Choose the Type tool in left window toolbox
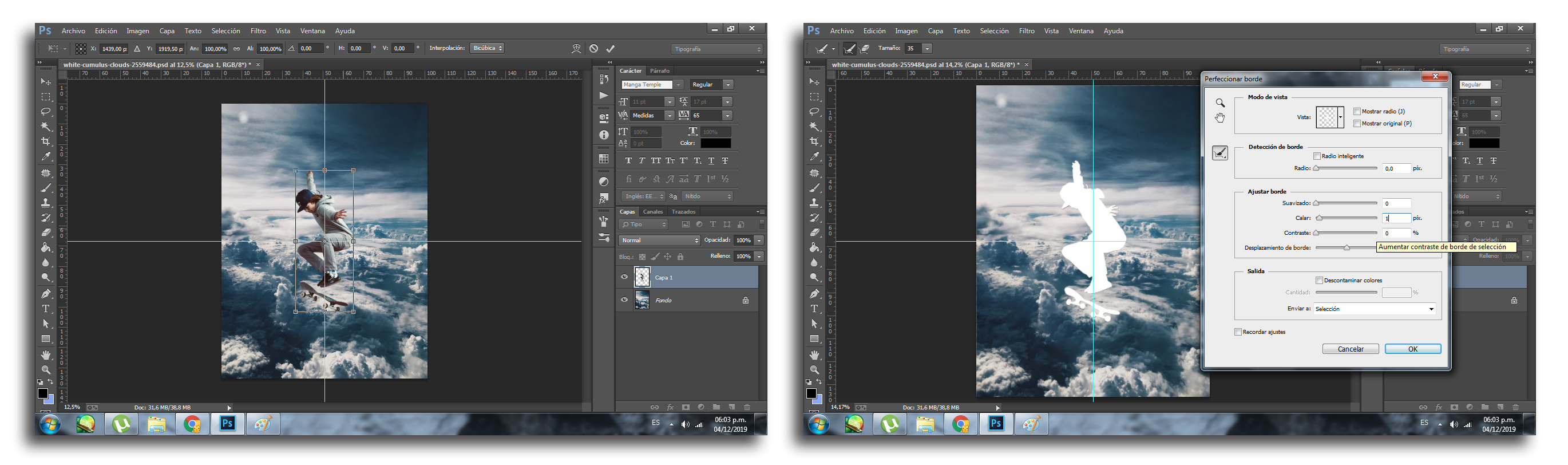Viewport: 1568px width, 465px height. (46, 309)
